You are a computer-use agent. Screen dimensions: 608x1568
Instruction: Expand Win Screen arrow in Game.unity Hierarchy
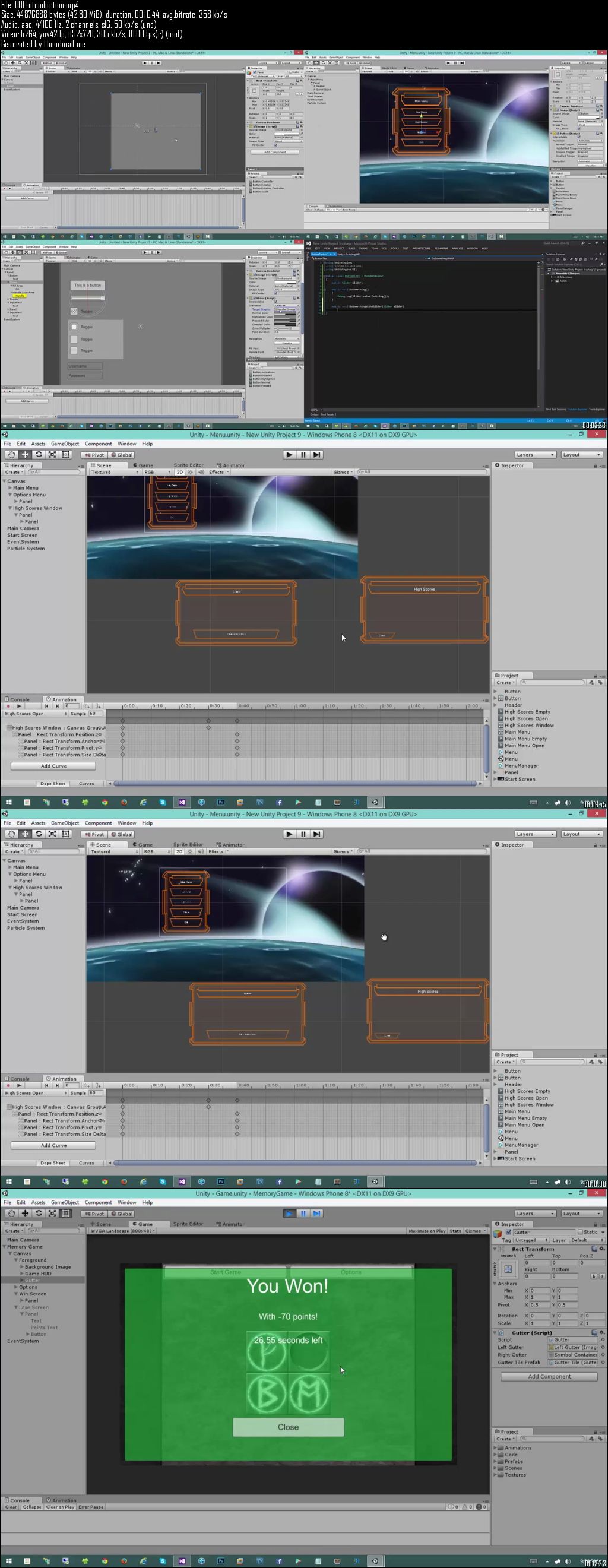pos(16,1294)
